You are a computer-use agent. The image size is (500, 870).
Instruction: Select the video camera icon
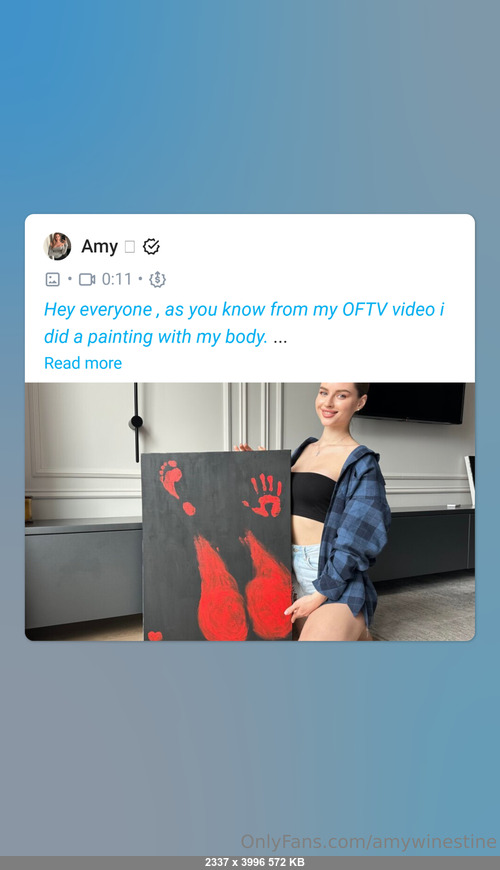pyautogui.click(x=87, y=279)
